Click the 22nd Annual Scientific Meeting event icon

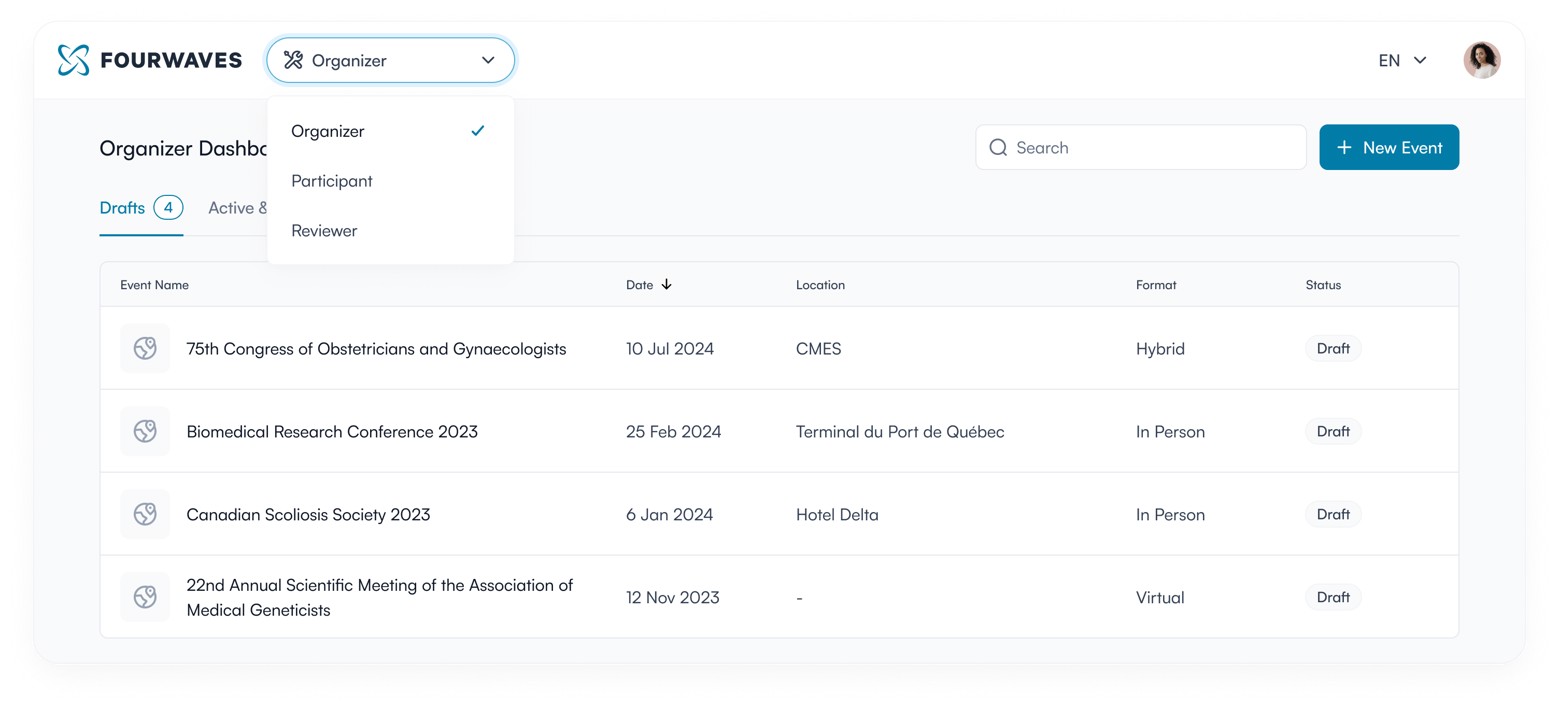(x=145, y=597)
